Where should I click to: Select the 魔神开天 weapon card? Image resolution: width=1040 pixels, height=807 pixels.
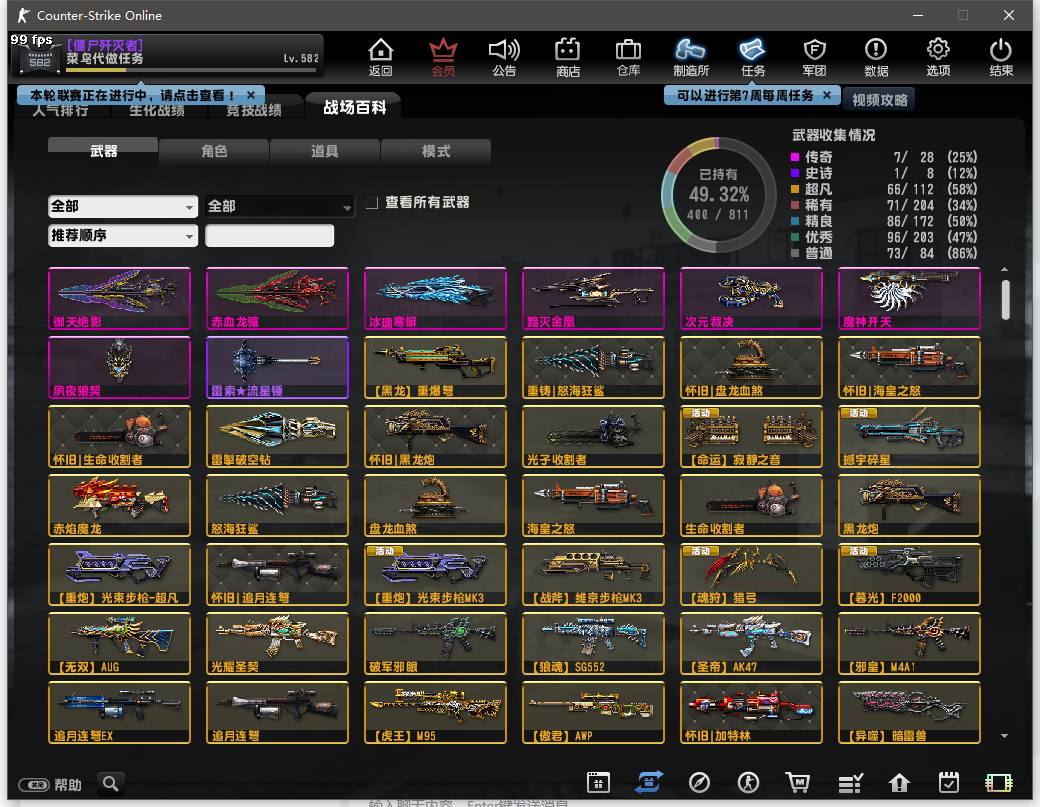[x=909, y=298]
